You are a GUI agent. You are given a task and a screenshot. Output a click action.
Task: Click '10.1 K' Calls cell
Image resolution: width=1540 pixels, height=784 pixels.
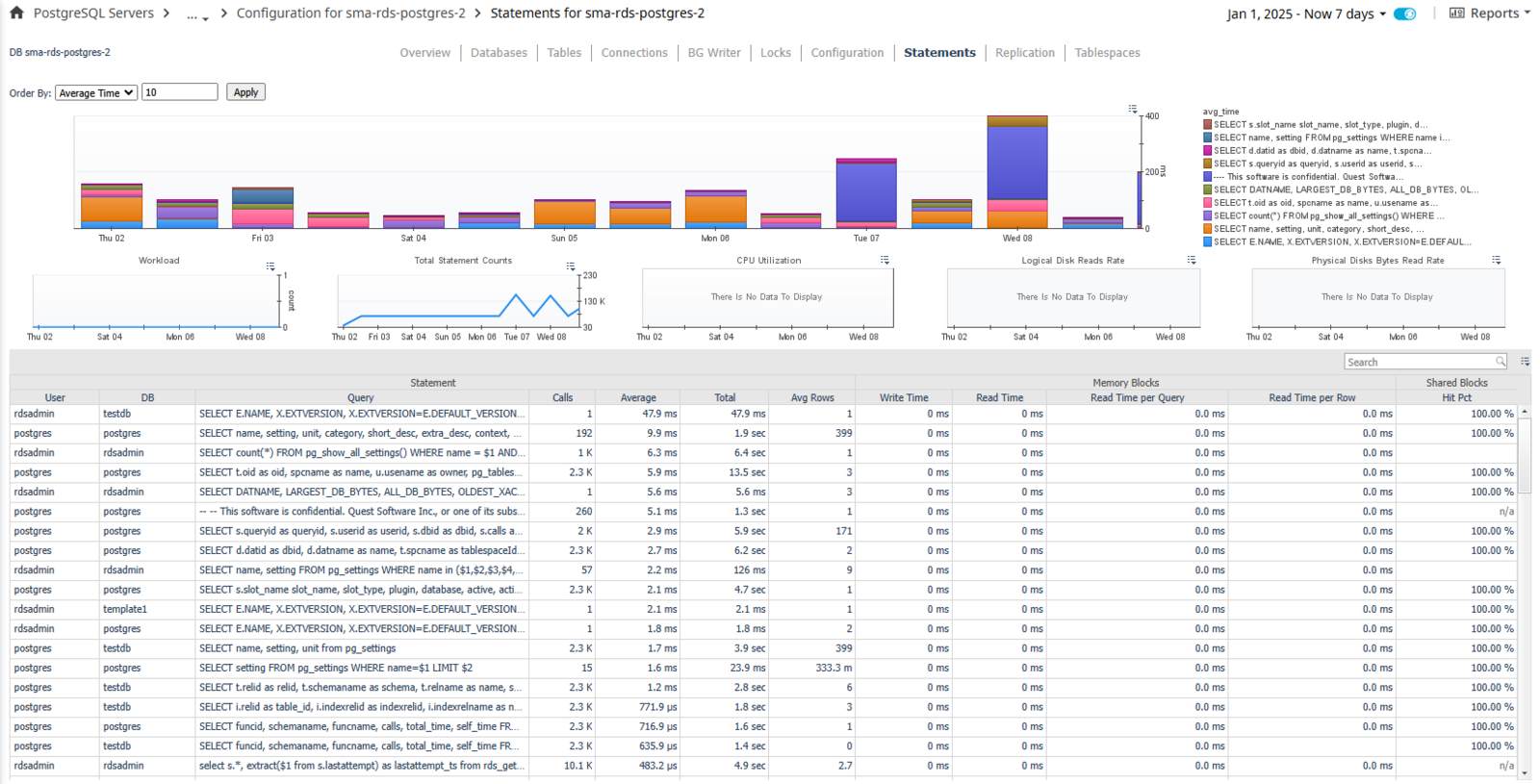click(562, 766)
